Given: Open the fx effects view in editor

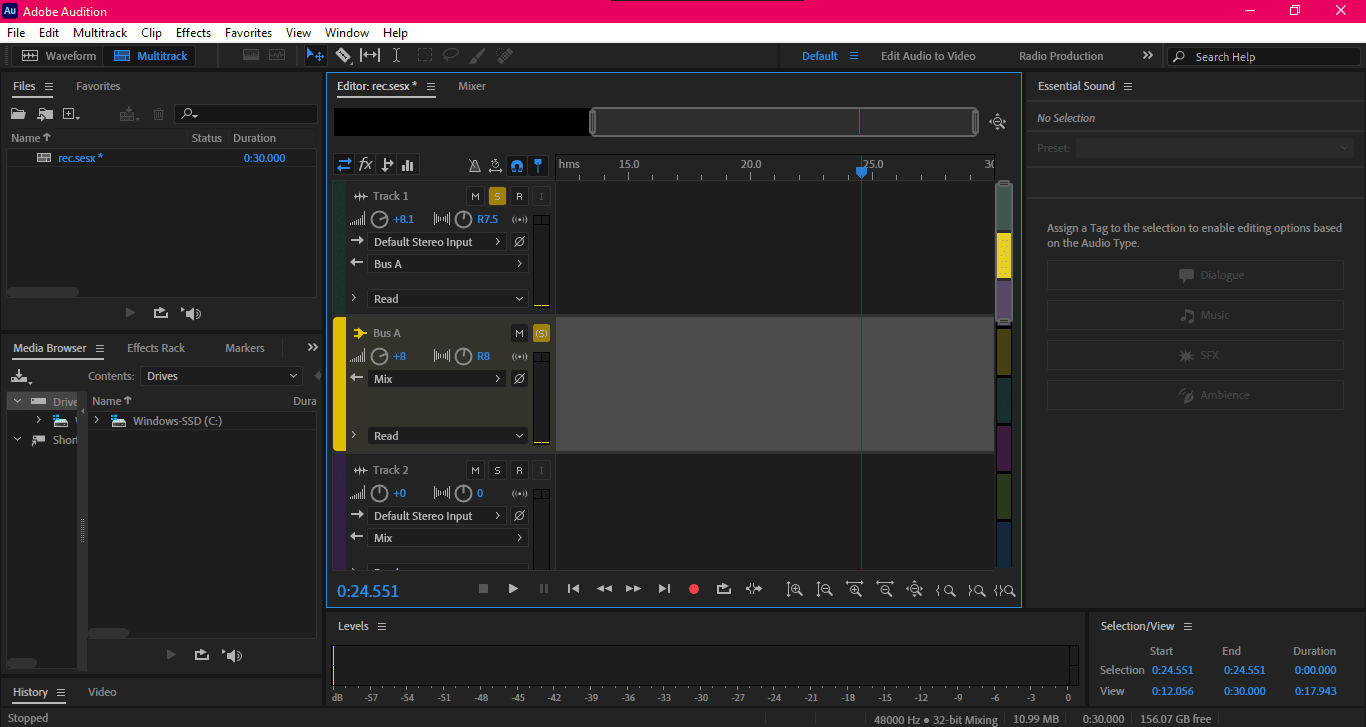Looking at the screenshot, I should (366, 165).
